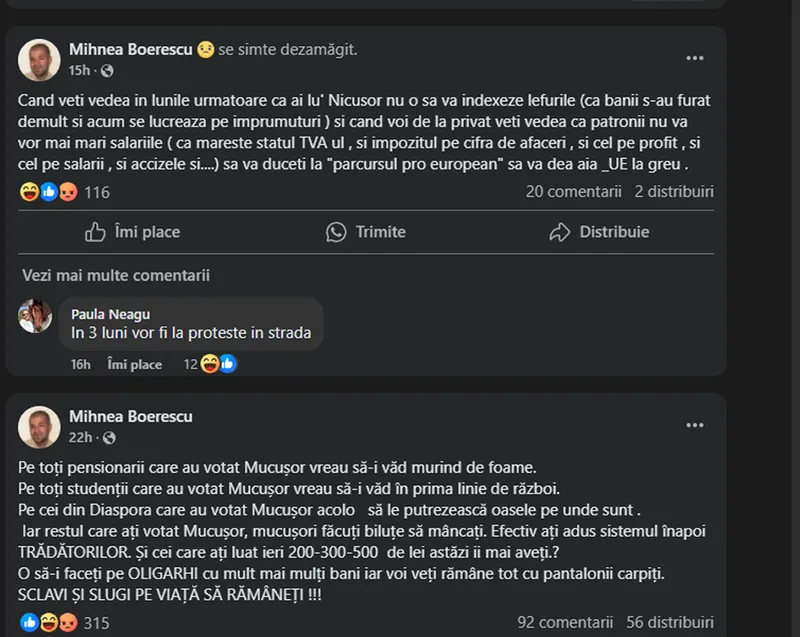The height and width of the screenshot is (637, 800).
Task: Expand Vezi mai multe comentarii
Action: pos(115,276)
